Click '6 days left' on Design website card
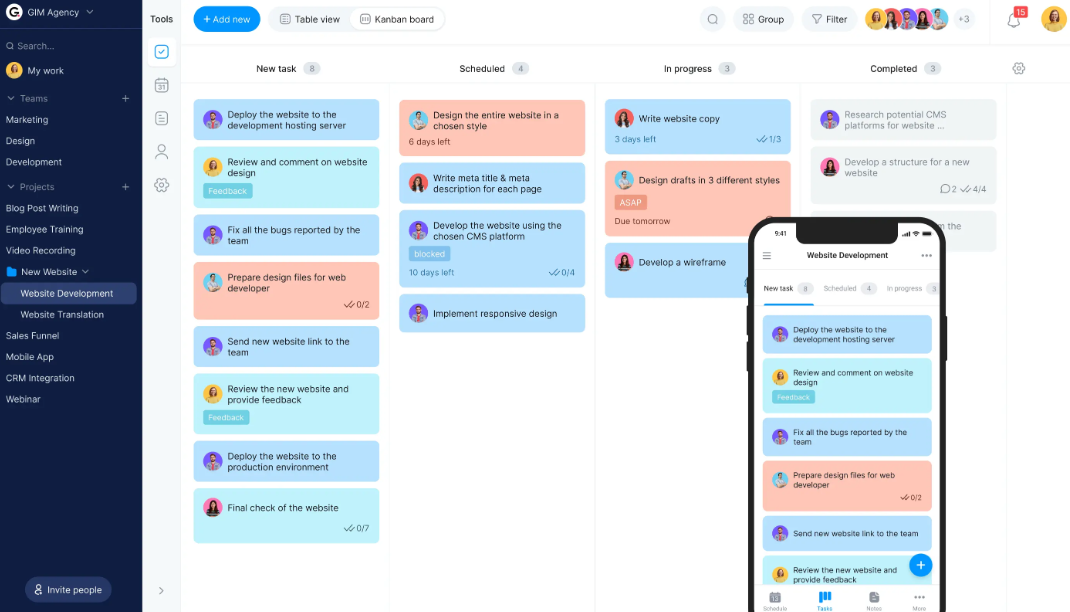This screenshot has width=1070, height=612. [429, 142]
